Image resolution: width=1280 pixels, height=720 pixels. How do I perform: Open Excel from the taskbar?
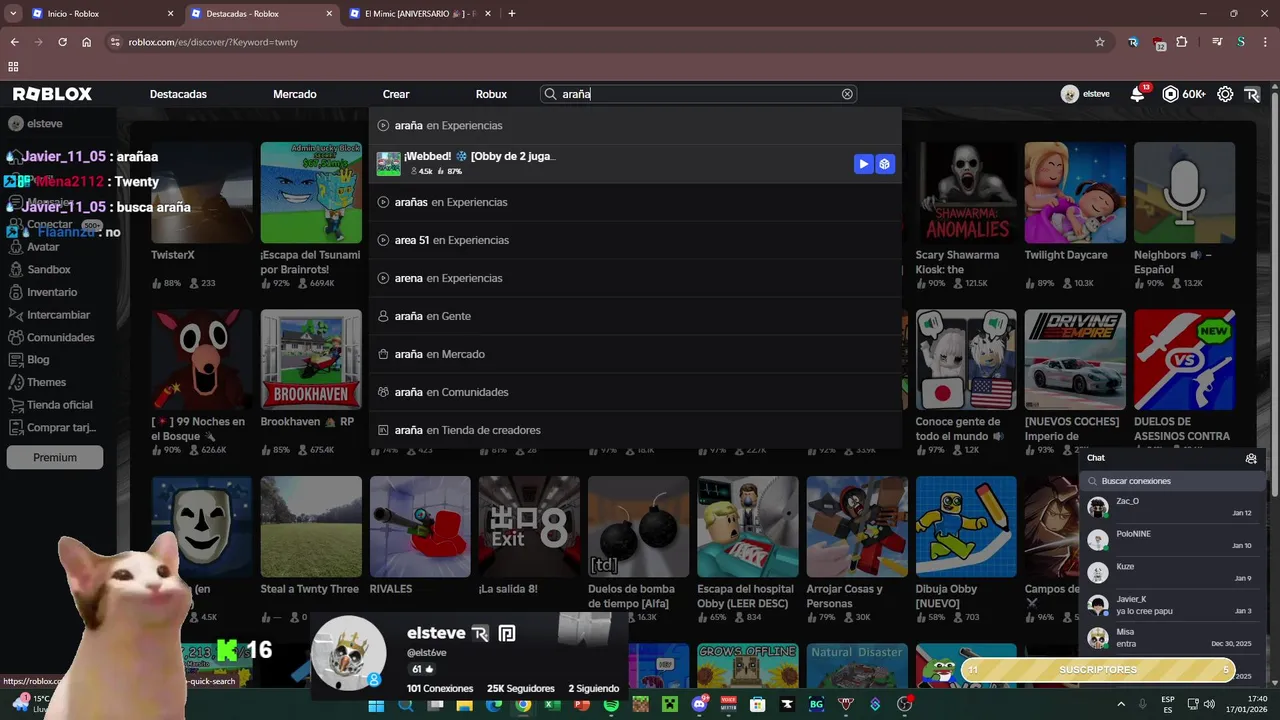coord(552,705)
